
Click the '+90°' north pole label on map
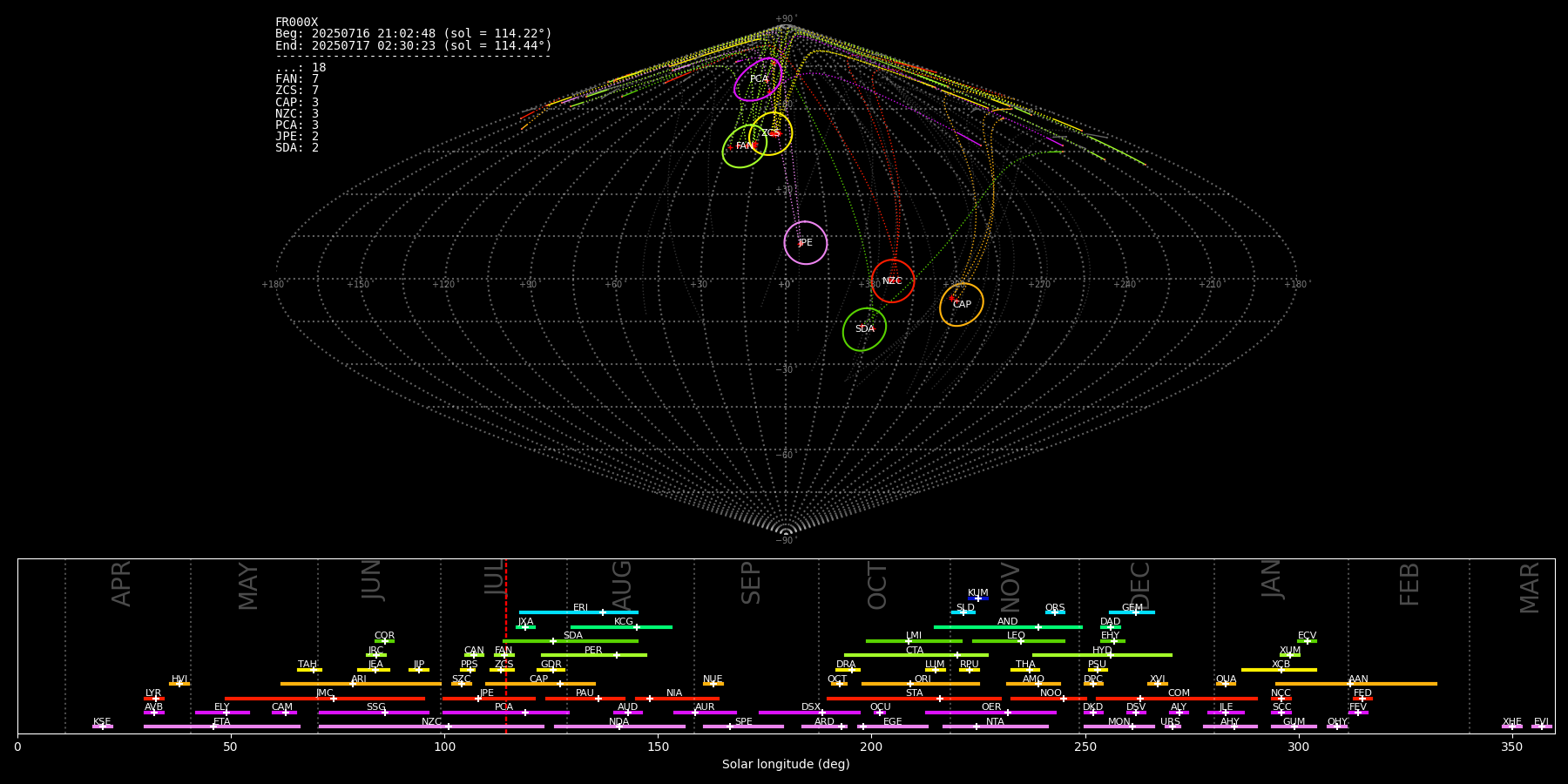pyautogui.click(x=786, y=18)
